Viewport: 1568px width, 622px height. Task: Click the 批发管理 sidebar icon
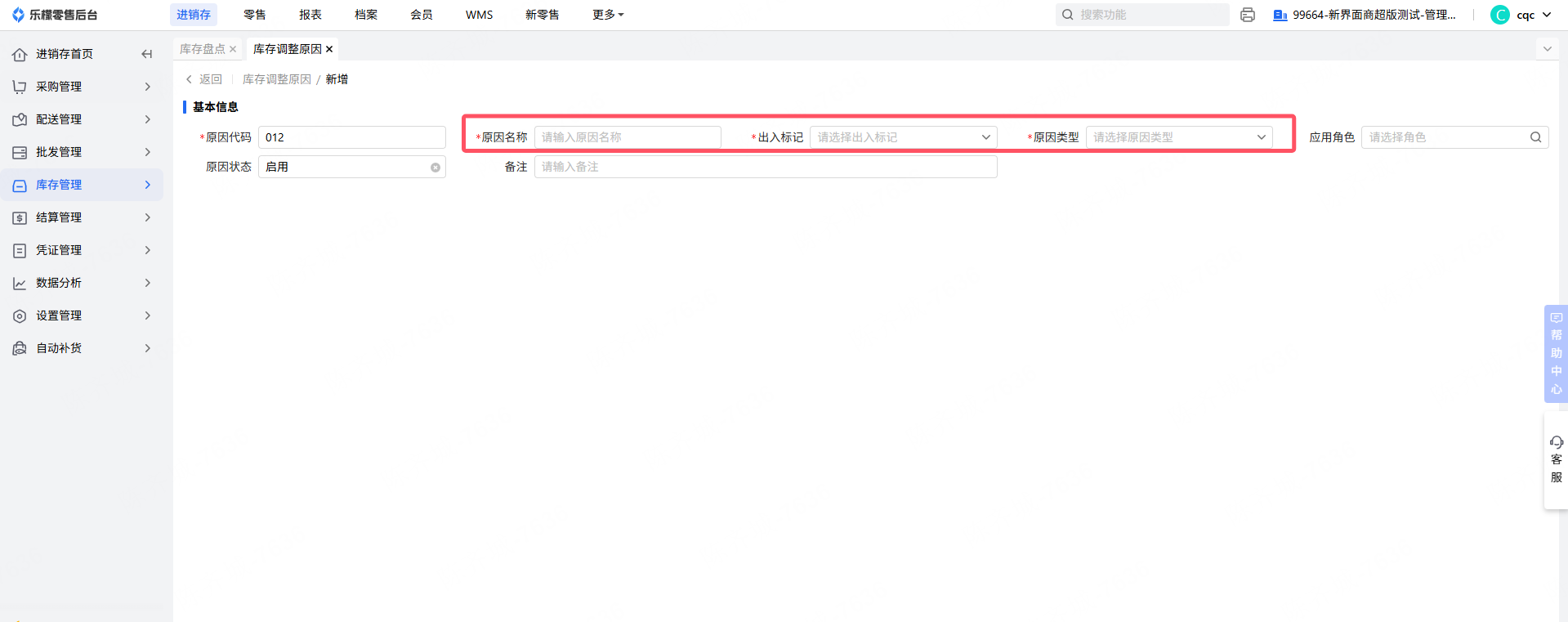click(20, 152)
